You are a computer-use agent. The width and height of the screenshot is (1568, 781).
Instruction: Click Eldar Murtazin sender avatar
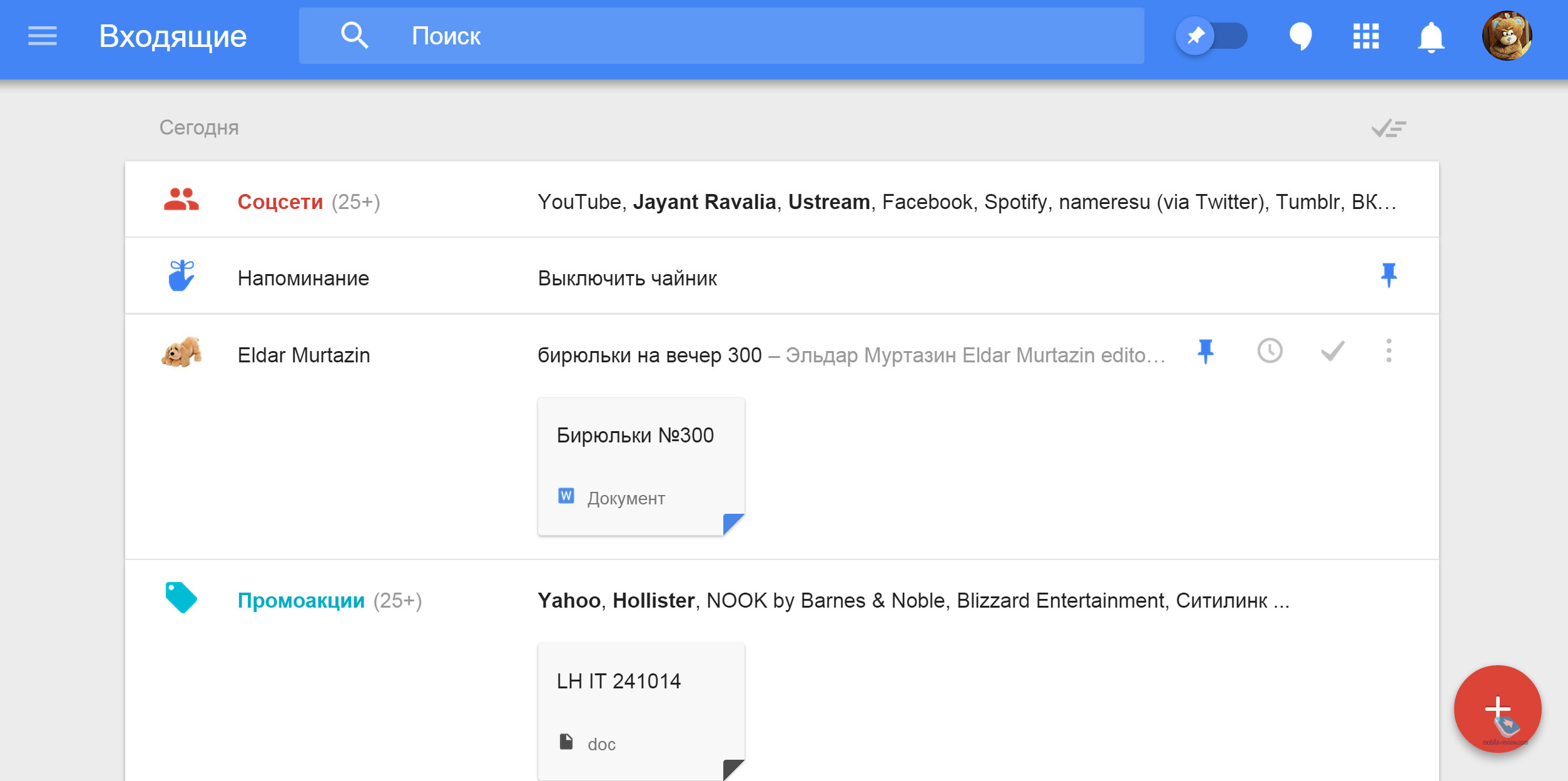[x=181, y=352]
